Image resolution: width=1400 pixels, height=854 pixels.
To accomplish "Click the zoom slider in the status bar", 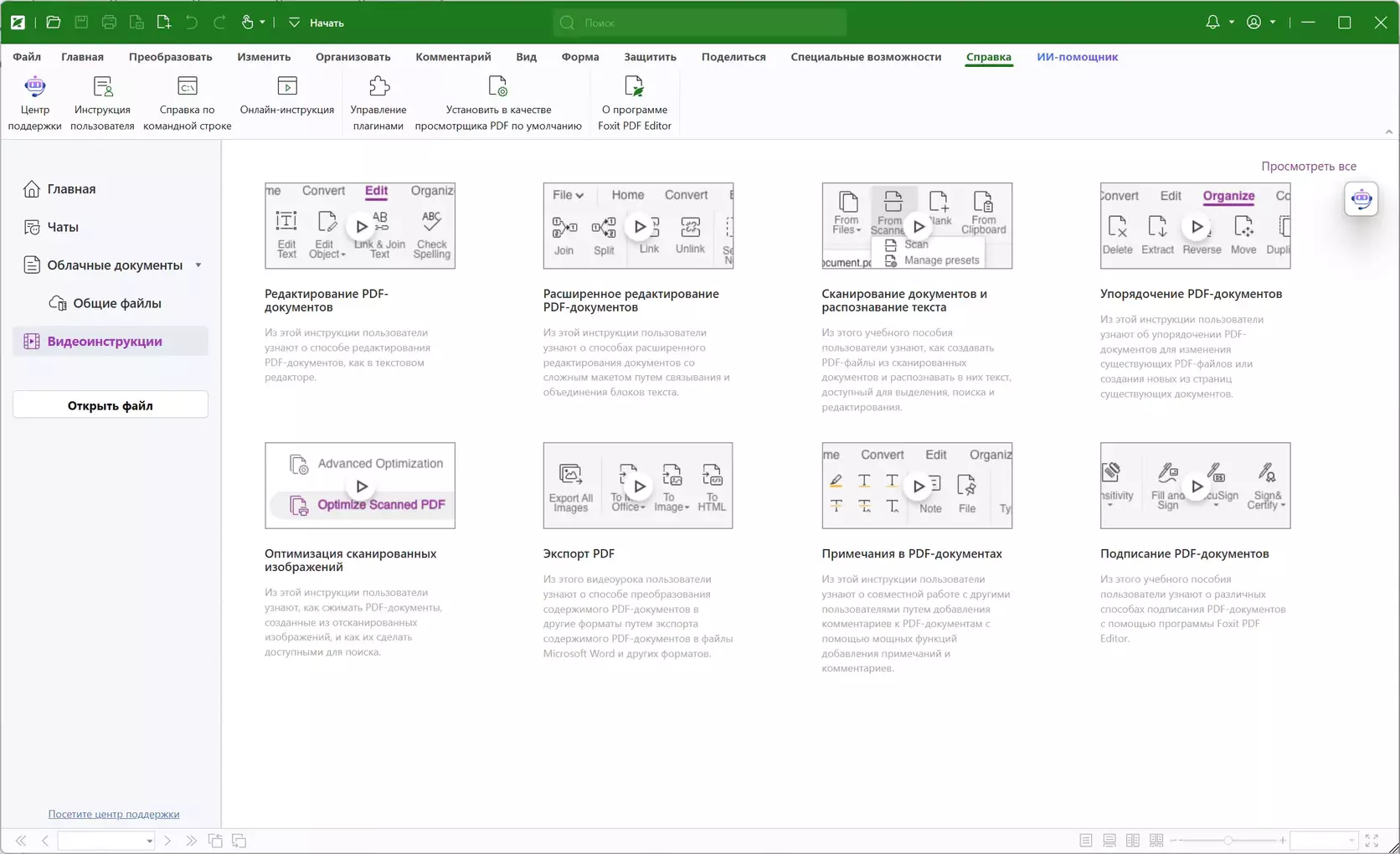I will [1228, 841].
